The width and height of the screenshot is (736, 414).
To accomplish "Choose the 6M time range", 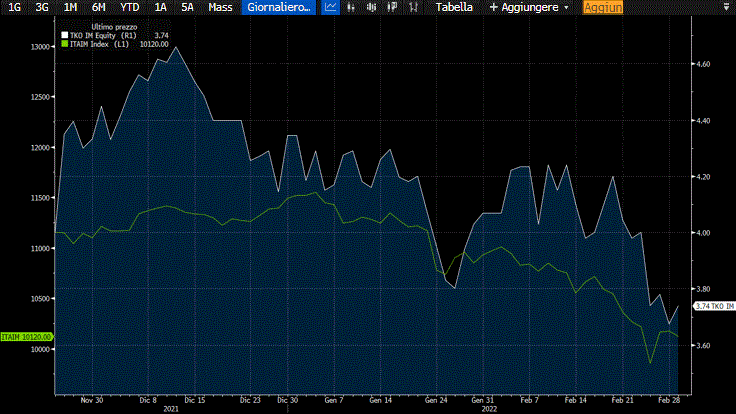I will pyautogui.click(x=98, y=7).
